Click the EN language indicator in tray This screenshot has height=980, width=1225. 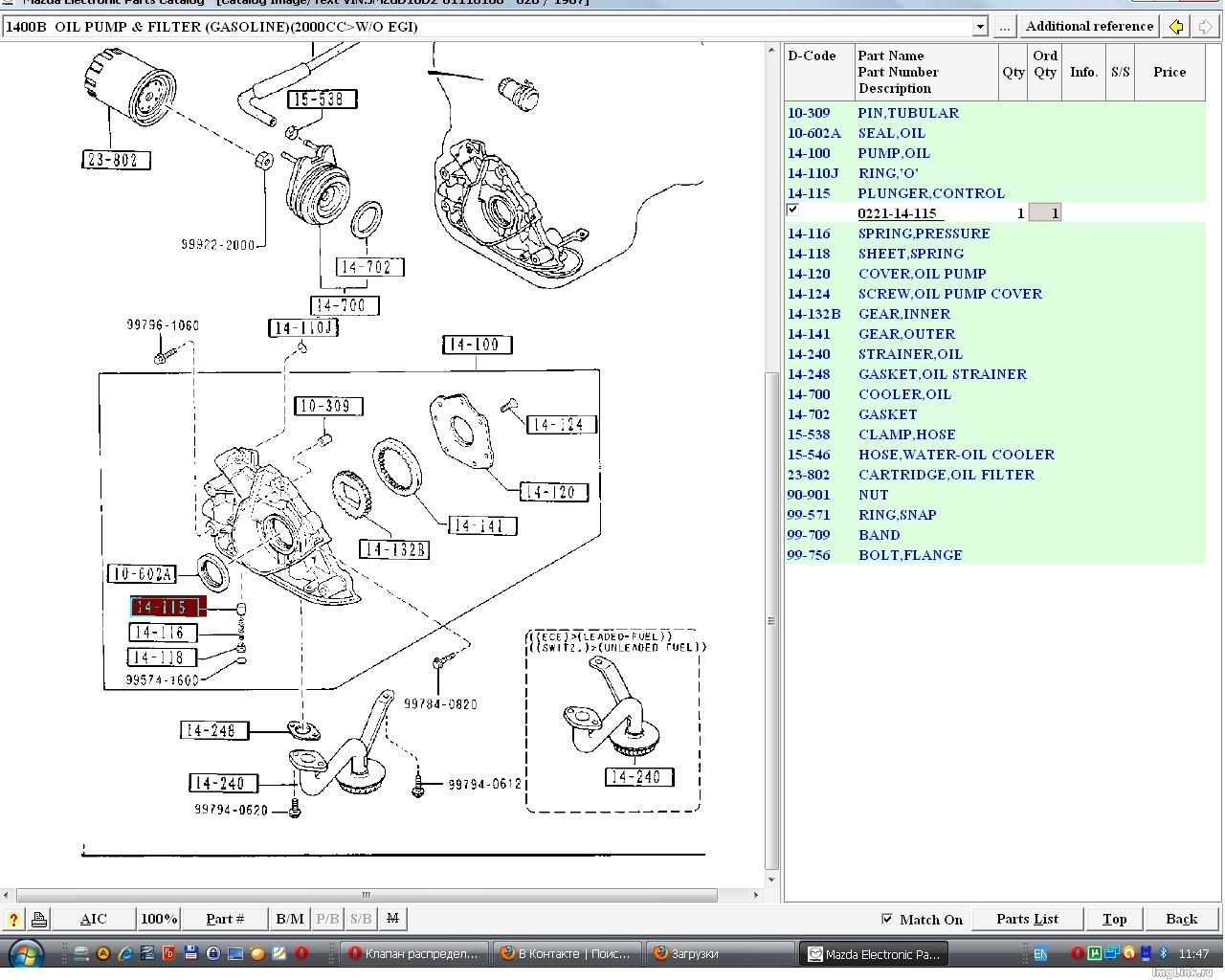tap(1040, 954)
